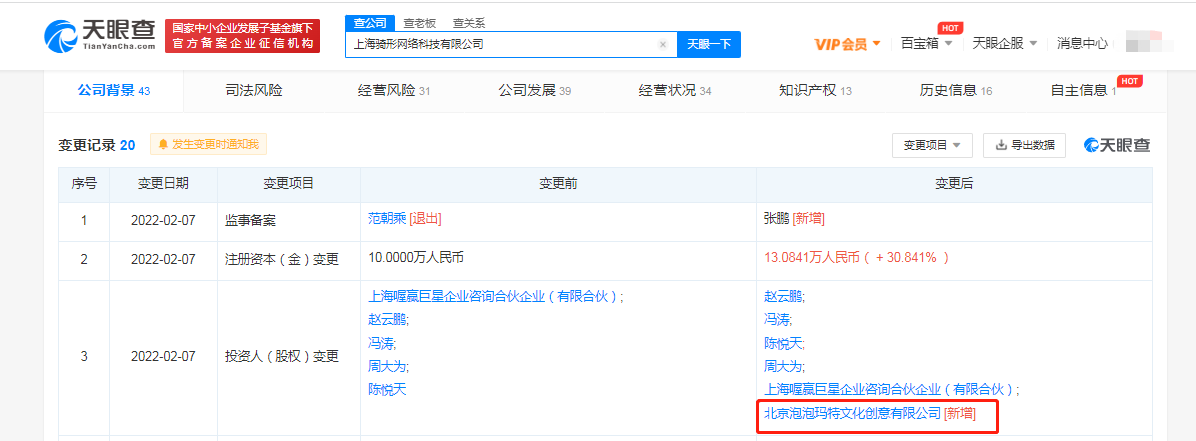Open 上海喔赢巨星企业咨询合伙企业 link in 变更后 column
The image size is (1196, 441).
point(889,389)
